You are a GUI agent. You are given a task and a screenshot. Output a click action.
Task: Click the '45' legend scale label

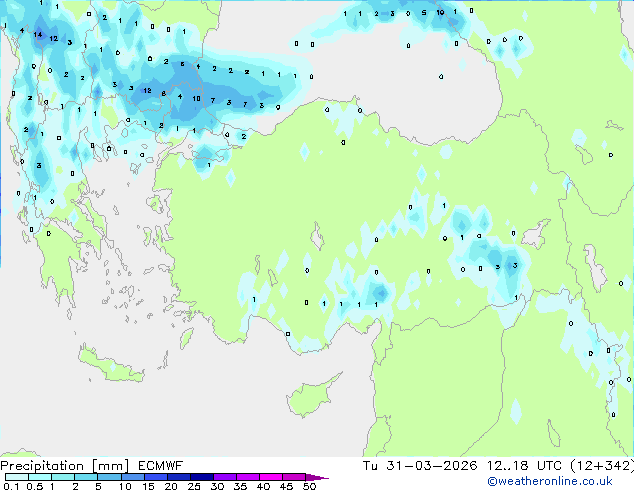point(286,486)
